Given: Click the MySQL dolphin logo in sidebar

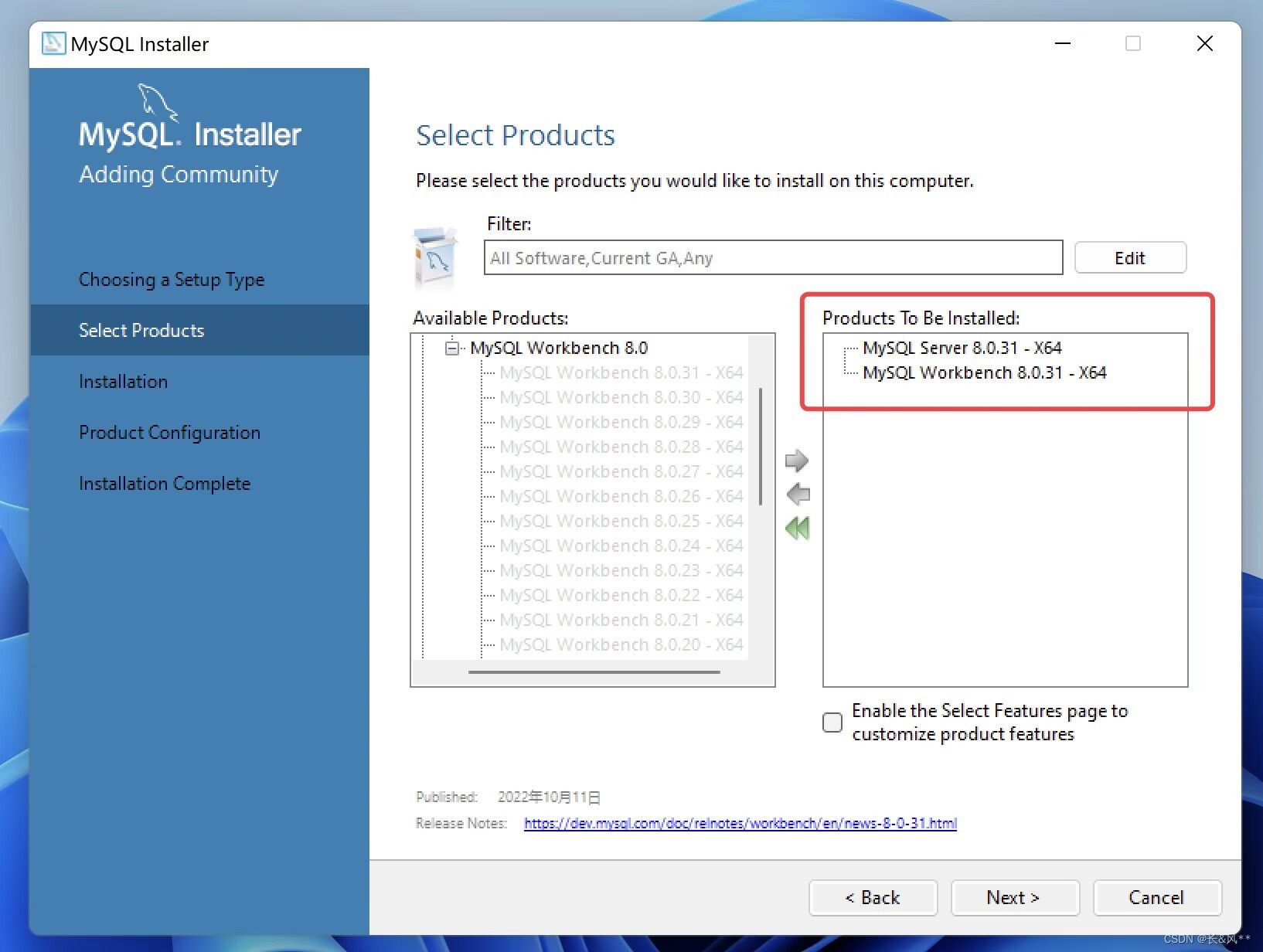Looking at the screenshot, I should click(157, 102).
